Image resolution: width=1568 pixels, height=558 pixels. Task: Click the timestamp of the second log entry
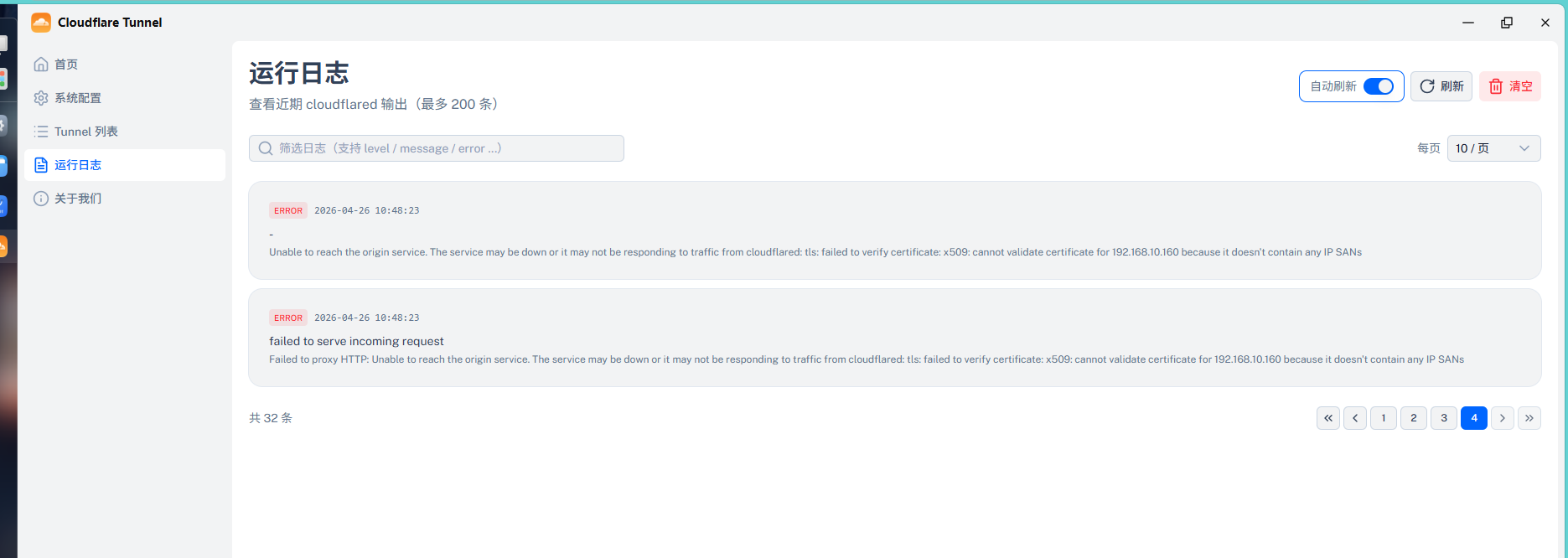(x=367, y=318)
